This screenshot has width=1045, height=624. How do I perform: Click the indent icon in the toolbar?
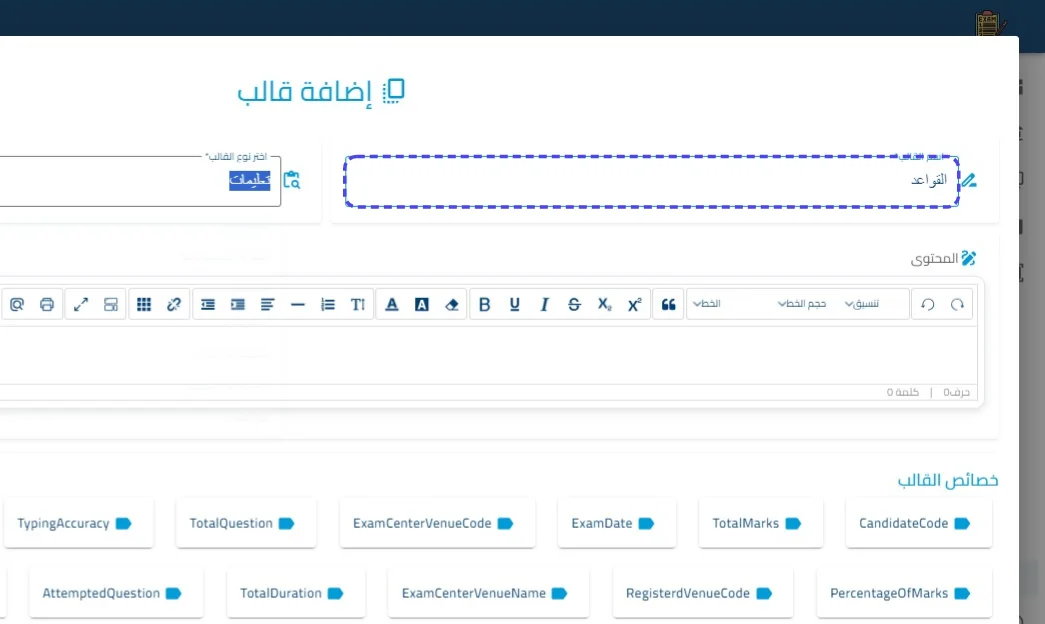tap(238, 305)
